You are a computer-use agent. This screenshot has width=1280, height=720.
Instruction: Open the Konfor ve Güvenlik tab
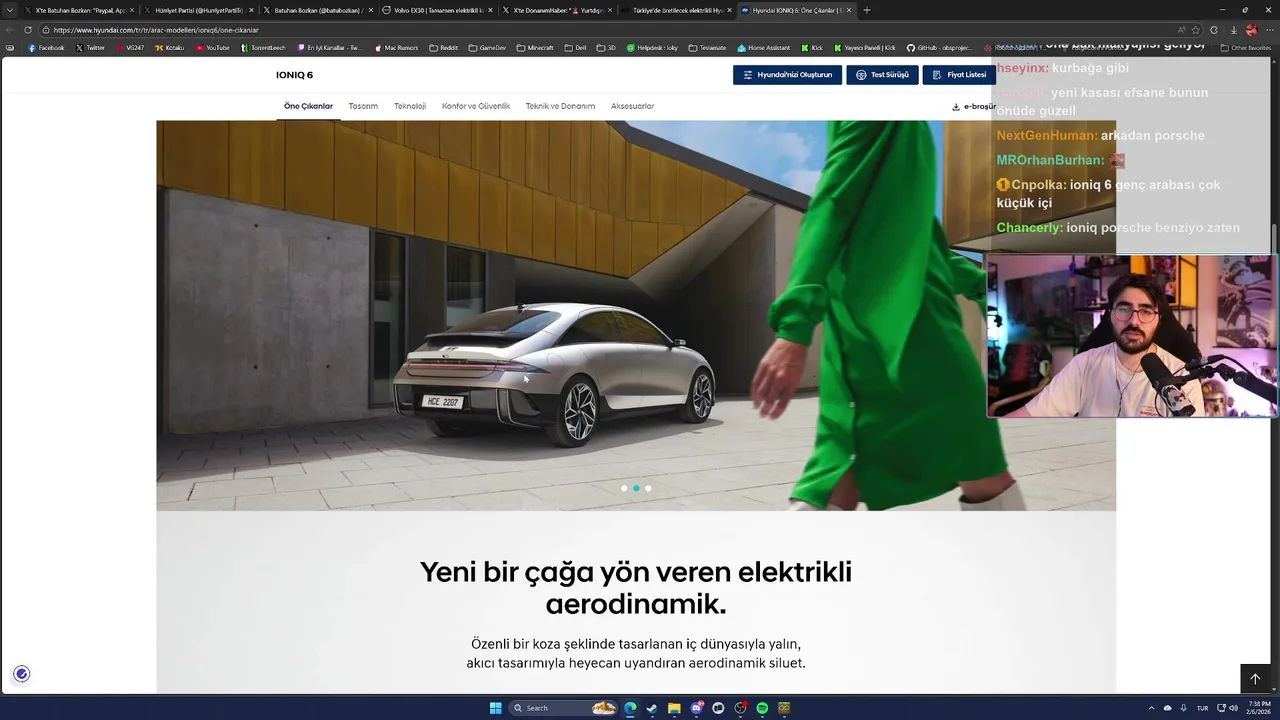[x=476, y=106]
